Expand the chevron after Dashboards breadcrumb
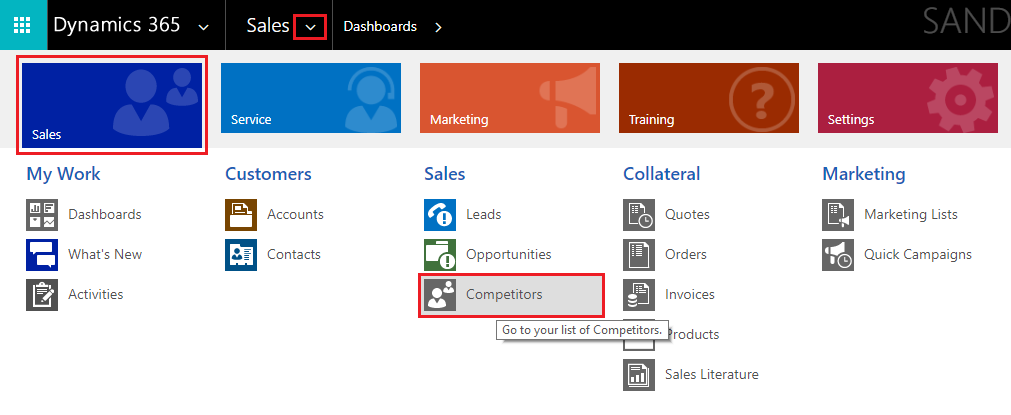This screenshot has height=415, width=1011. pos(438,27)
